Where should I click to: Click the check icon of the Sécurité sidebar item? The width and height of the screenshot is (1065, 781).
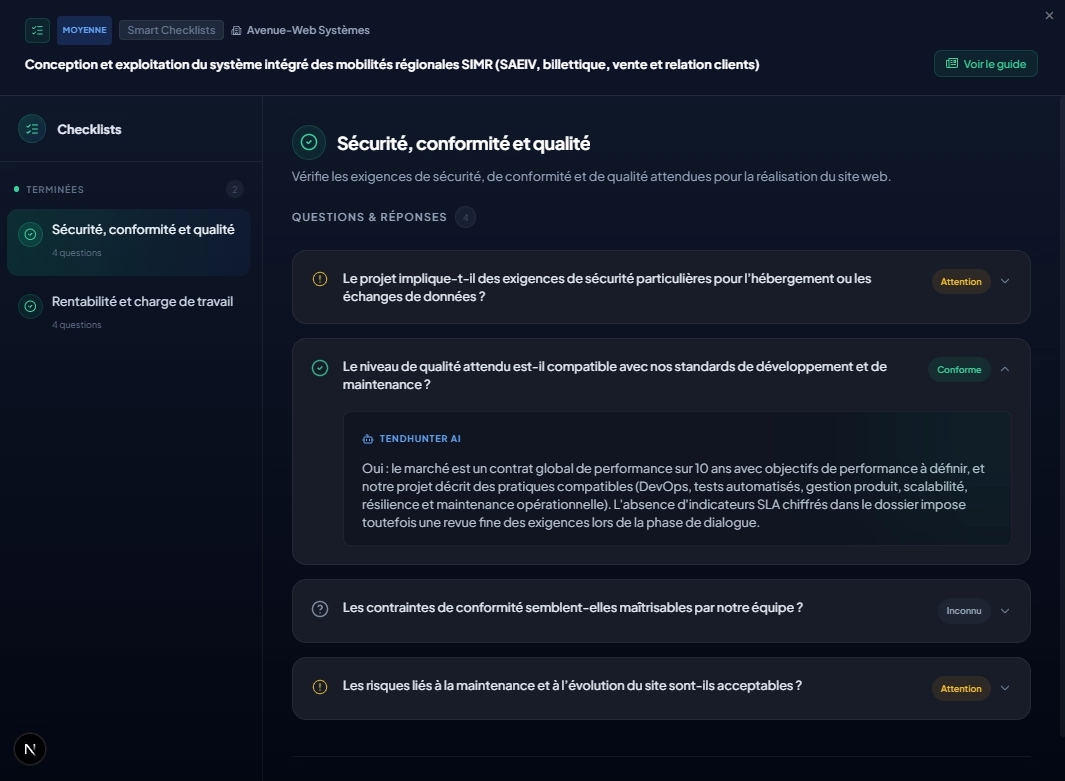pos(31,234)
